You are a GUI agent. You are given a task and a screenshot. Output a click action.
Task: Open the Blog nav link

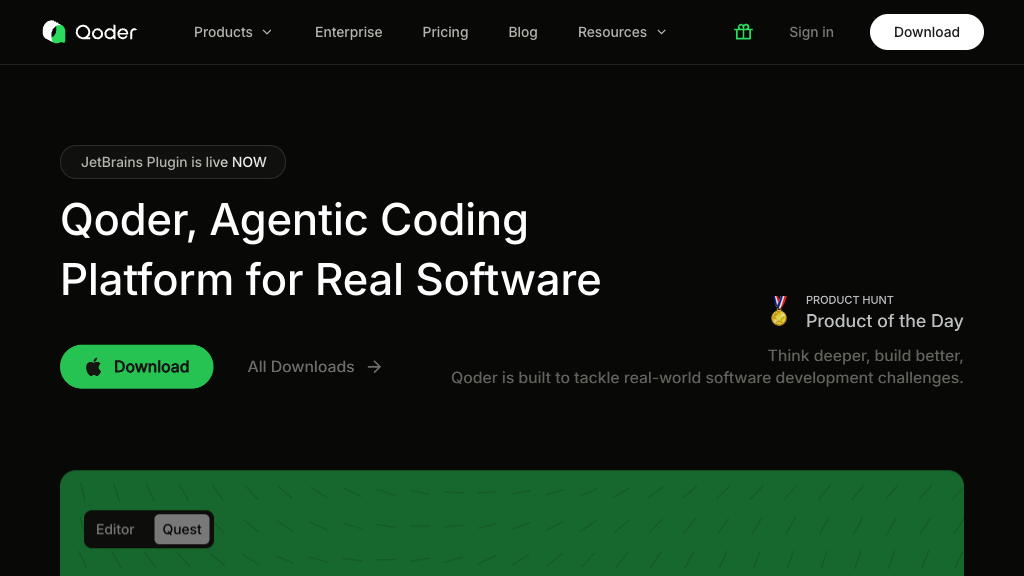523,32
